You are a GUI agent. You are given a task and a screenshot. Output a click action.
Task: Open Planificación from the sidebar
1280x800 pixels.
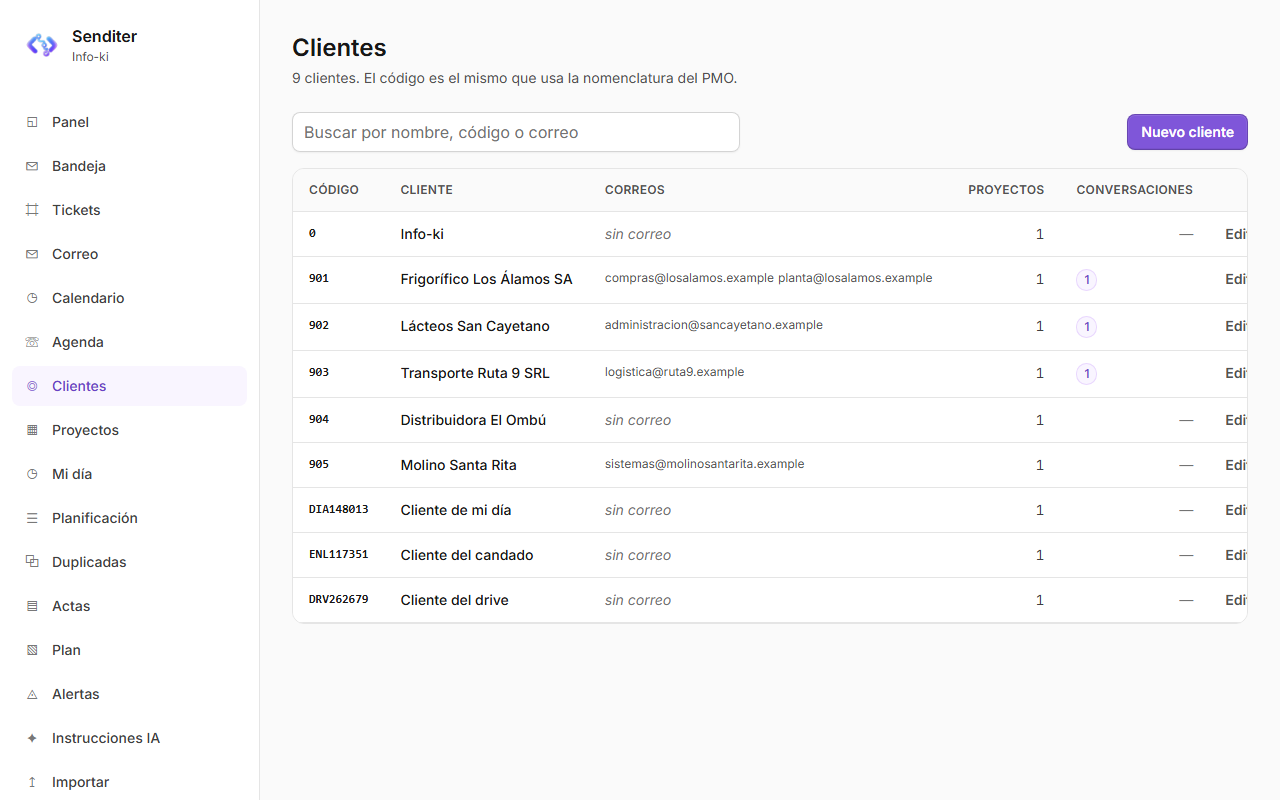point(129,518)
